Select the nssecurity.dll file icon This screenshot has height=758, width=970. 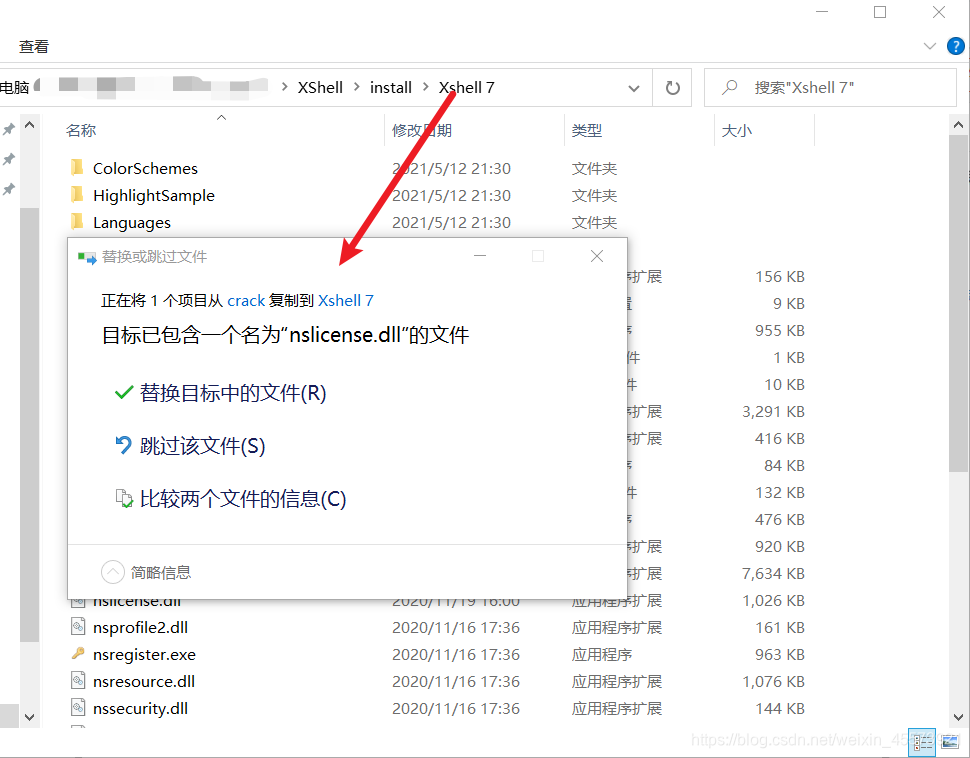[77, 708]
